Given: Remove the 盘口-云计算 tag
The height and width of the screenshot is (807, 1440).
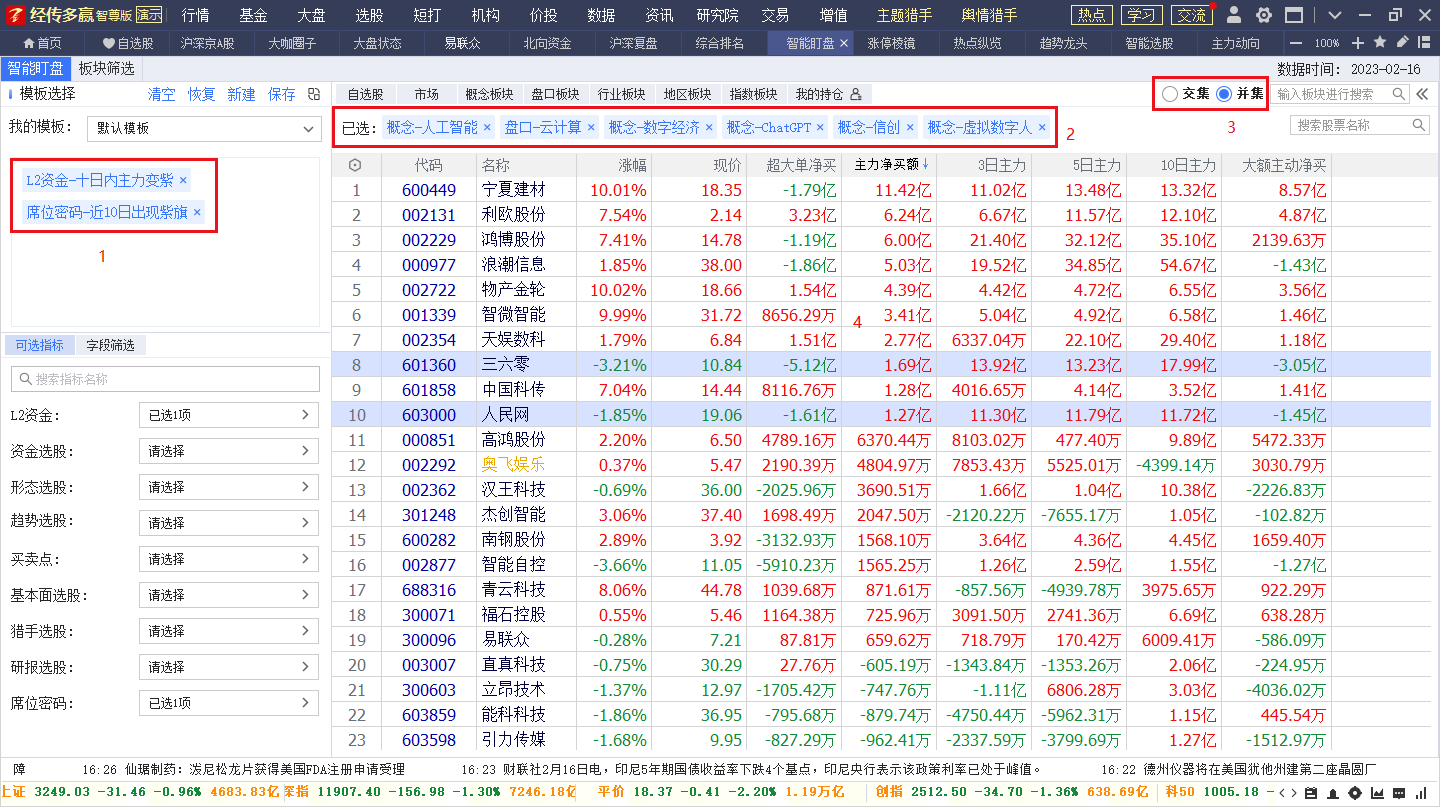Looking at the screenshot, I should point(591,127).
